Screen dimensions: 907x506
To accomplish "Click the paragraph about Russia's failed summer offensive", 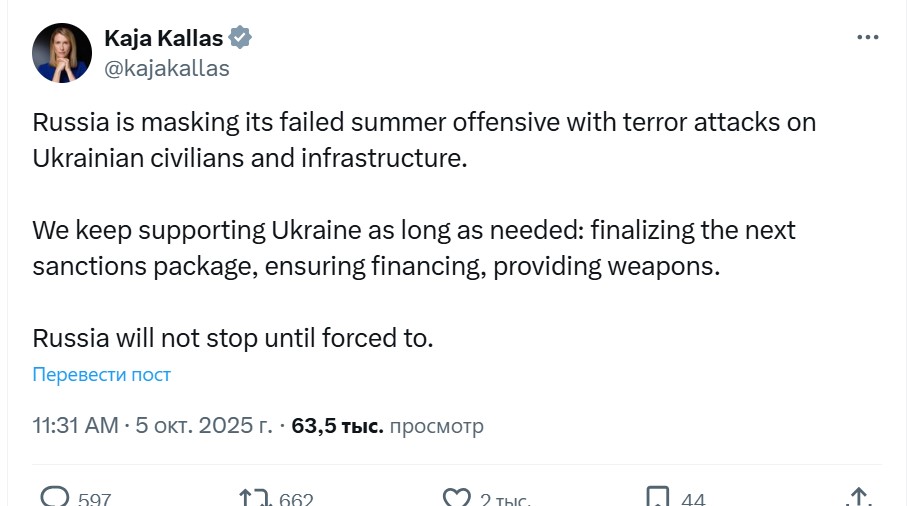I will coord(424,140).
